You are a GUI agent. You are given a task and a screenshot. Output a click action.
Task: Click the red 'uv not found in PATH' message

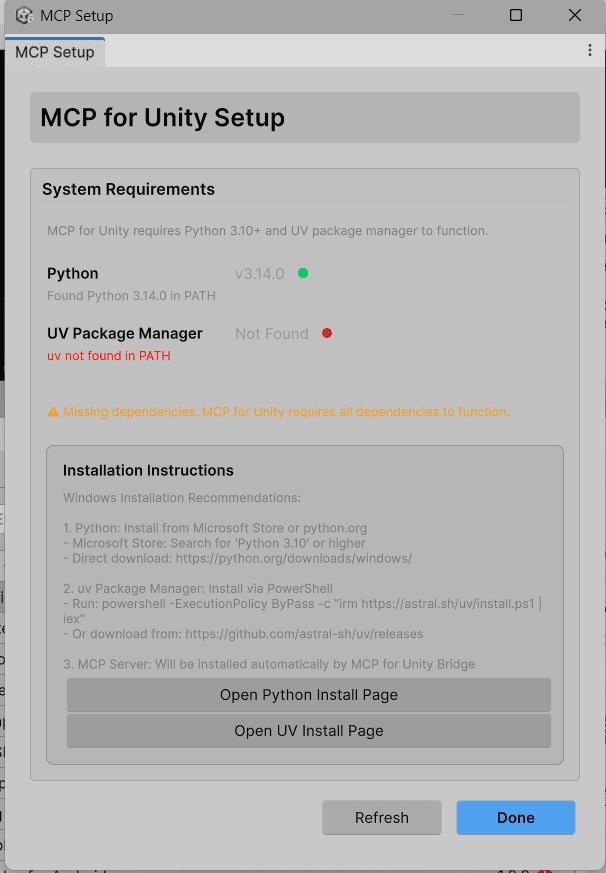coord(109,356)
